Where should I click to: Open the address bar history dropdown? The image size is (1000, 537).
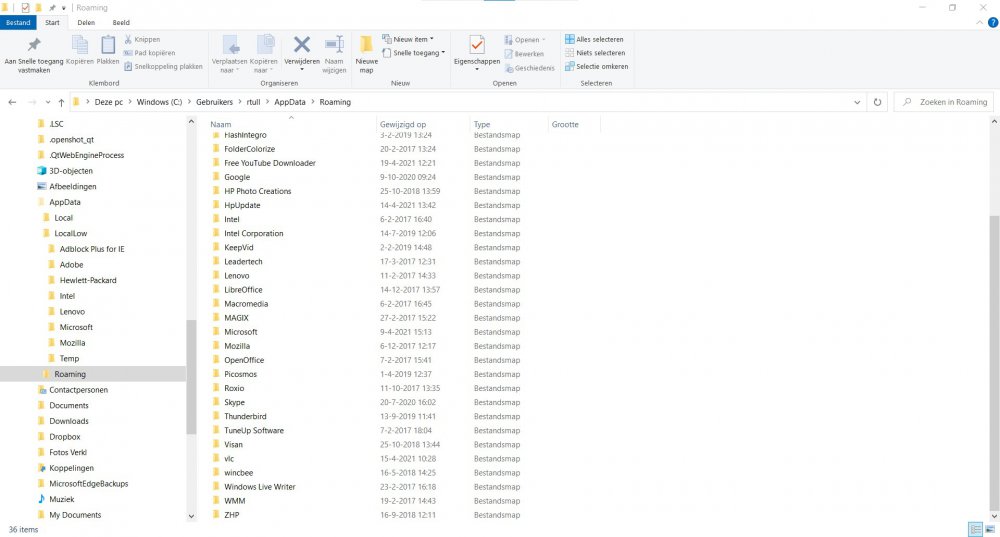click(x=858, y=102)
